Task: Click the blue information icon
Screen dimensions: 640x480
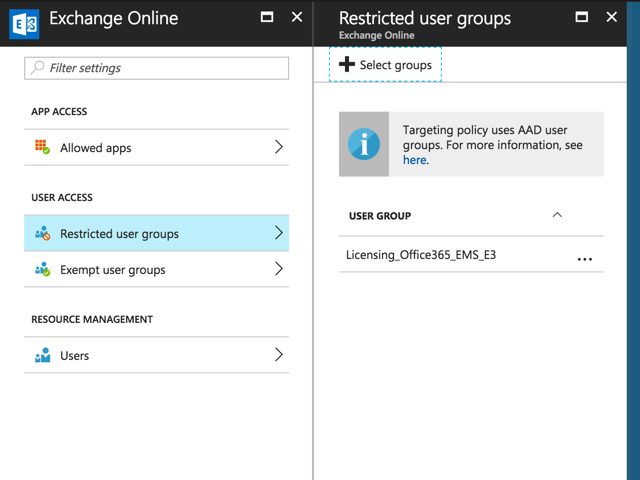Action: (x=364, y=144)
